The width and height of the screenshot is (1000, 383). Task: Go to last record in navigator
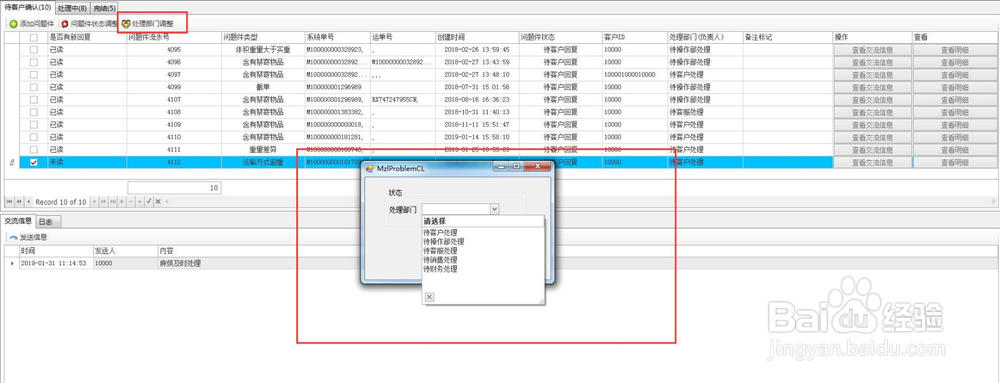tap(113, 202)
